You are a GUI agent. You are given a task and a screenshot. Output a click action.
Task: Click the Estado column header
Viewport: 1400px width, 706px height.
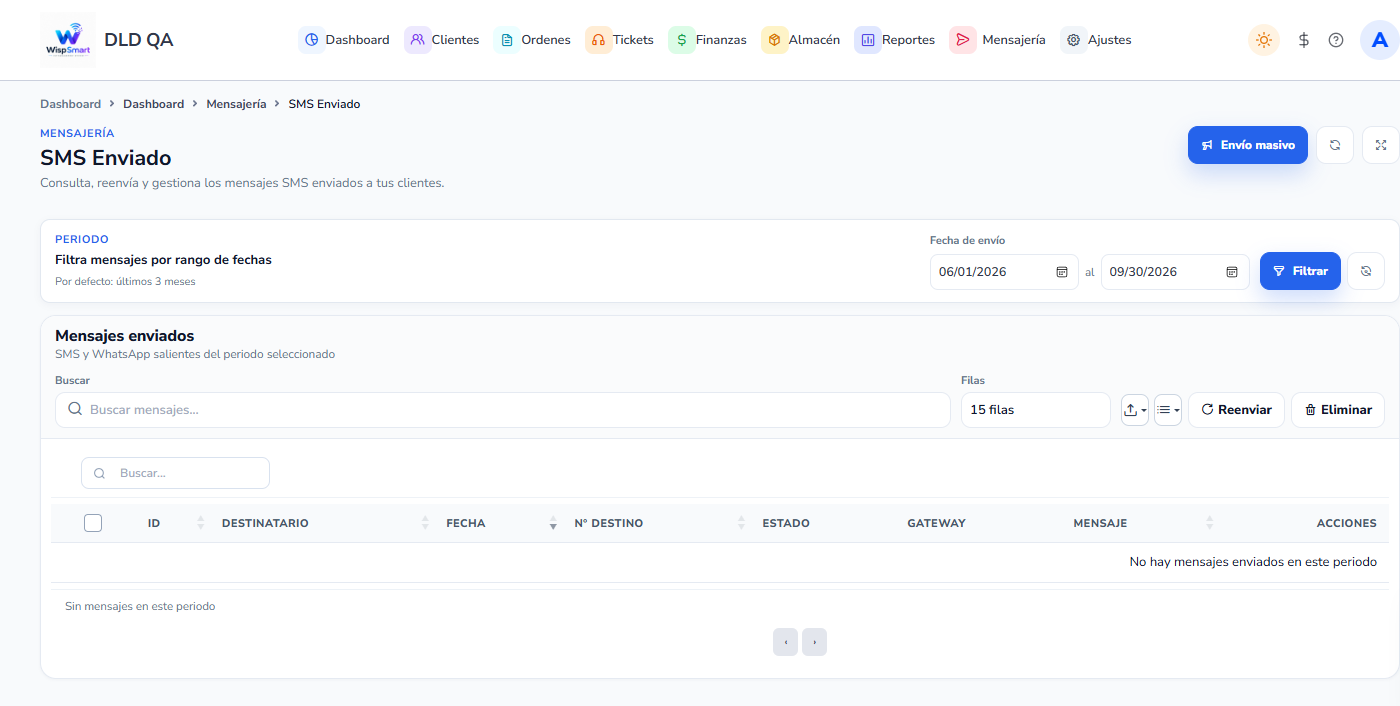786,523
